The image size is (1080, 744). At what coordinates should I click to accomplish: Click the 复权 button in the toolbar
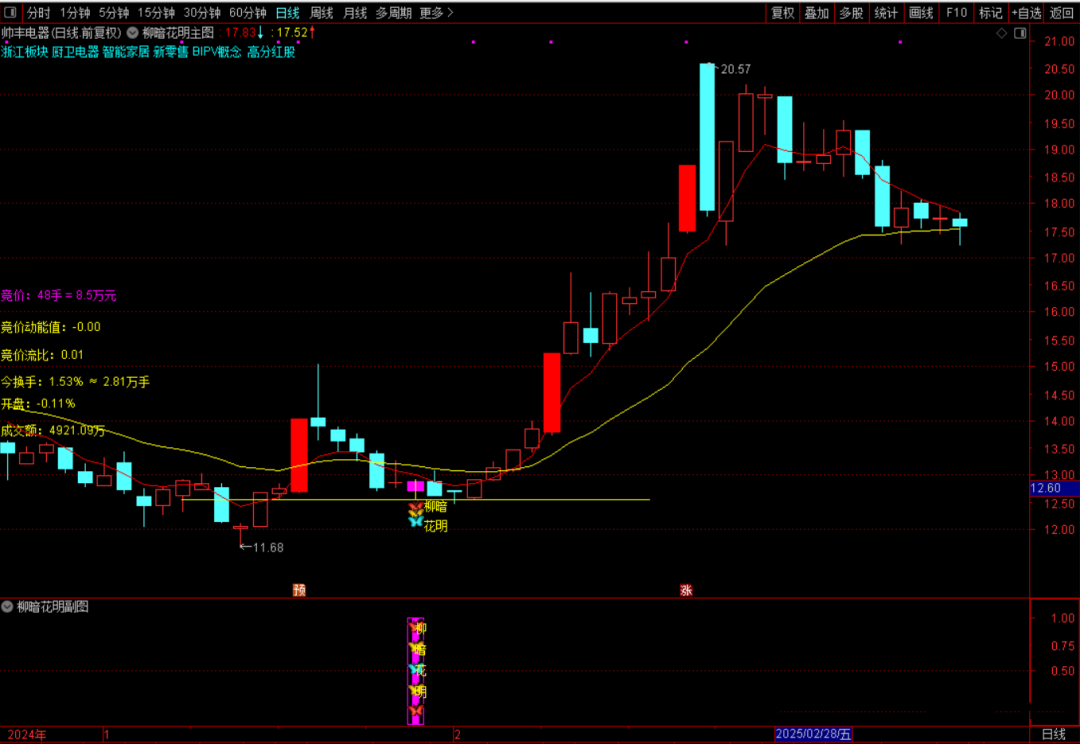click(783, 13)
